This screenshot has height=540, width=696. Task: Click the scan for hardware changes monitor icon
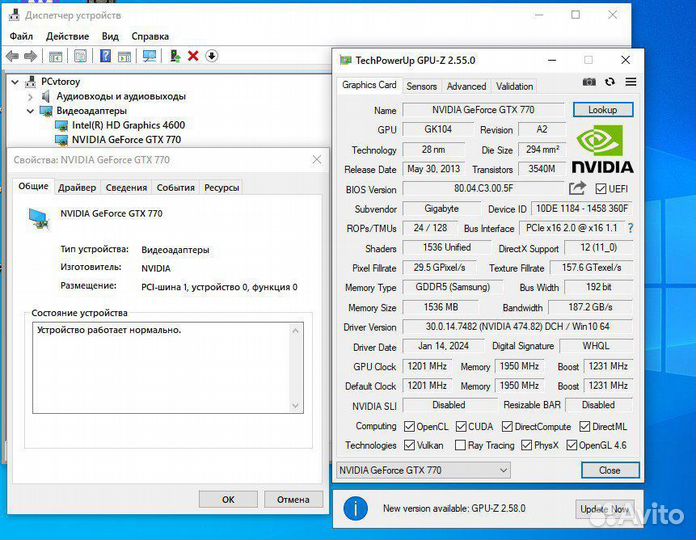[x=149, y=56]
